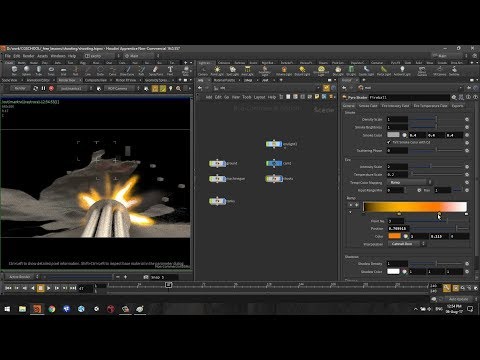Click the Render button in Render View
The height and width of the screenshot is (360, 480).
pos(20,88)
